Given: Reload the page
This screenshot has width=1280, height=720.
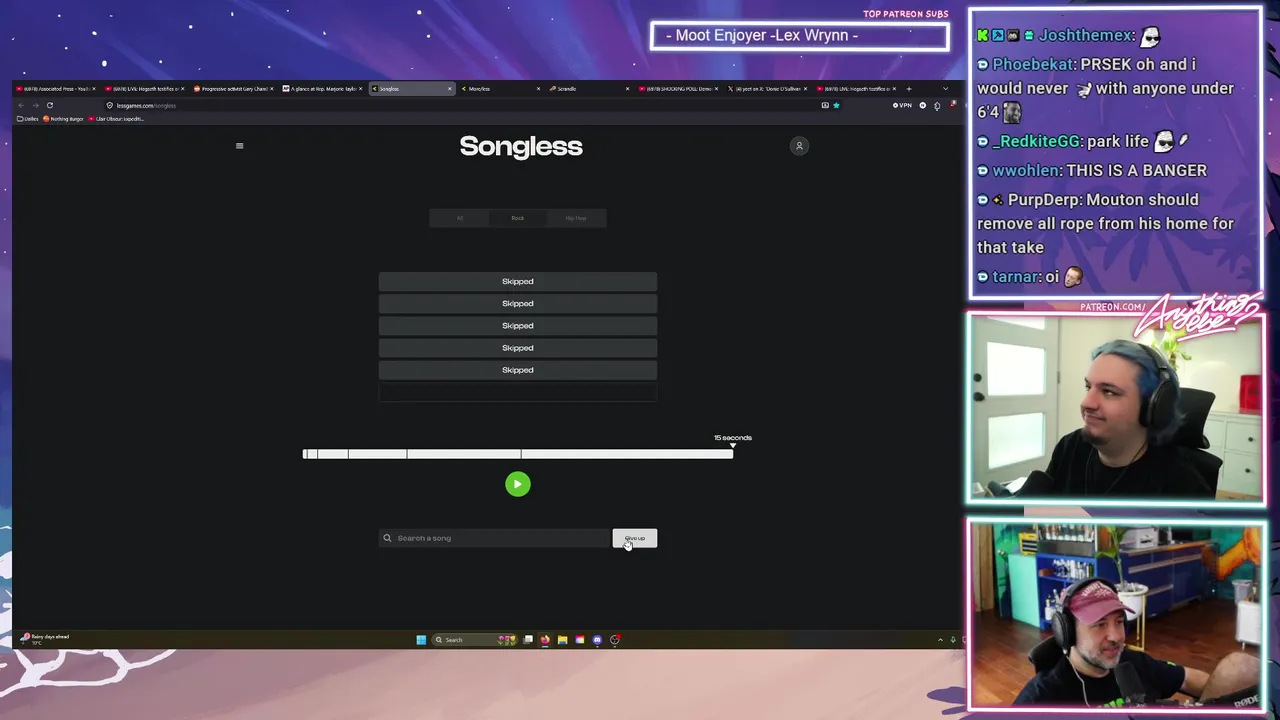Looking at the screenshot, I should click(49, 105).
